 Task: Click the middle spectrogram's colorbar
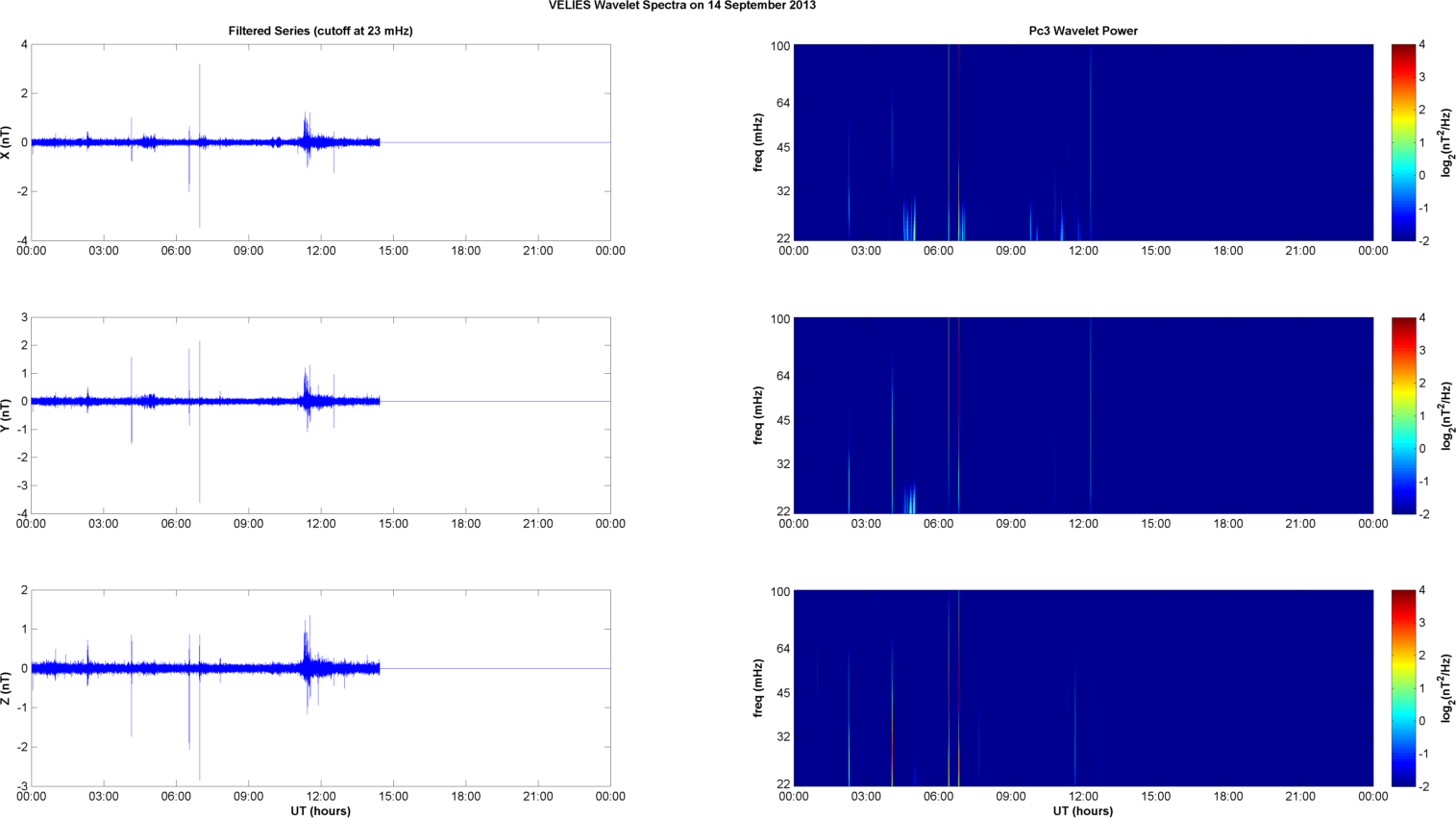click(x=1403, y=415)
